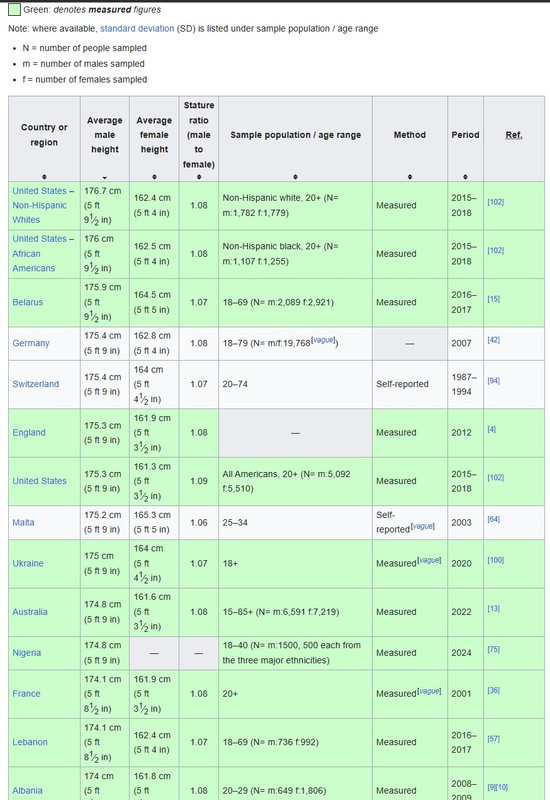550x800 pixels.
Task: Select the Australia 15–85+ sample cell
Action: (295, 612)
